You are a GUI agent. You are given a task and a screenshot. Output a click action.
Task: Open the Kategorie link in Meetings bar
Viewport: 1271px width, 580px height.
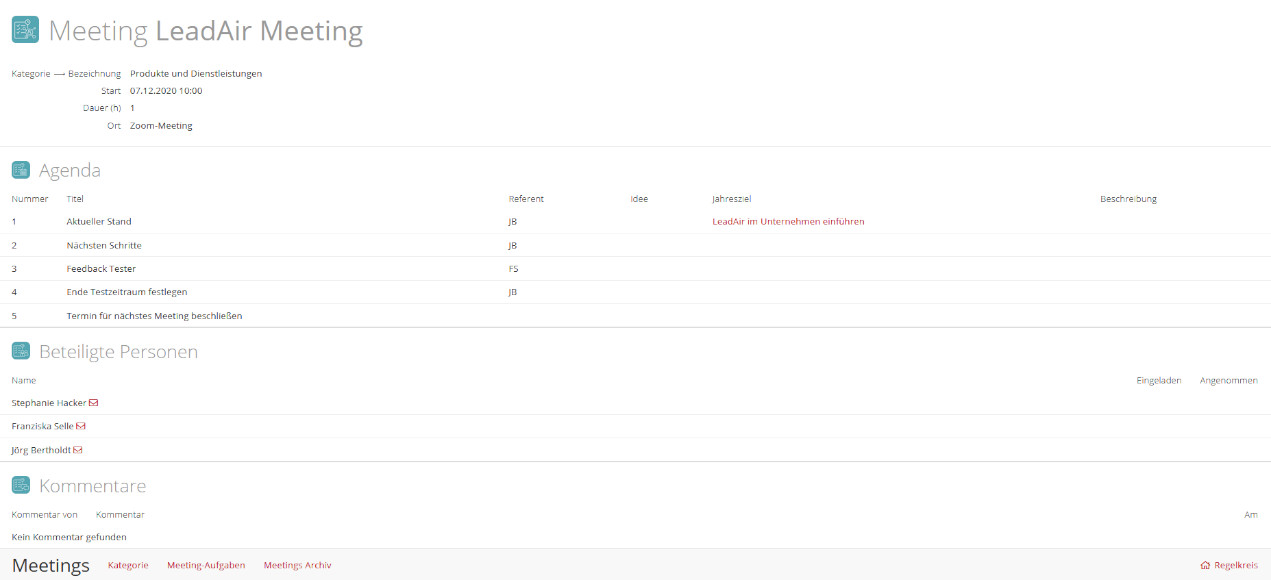coord(128,565)
